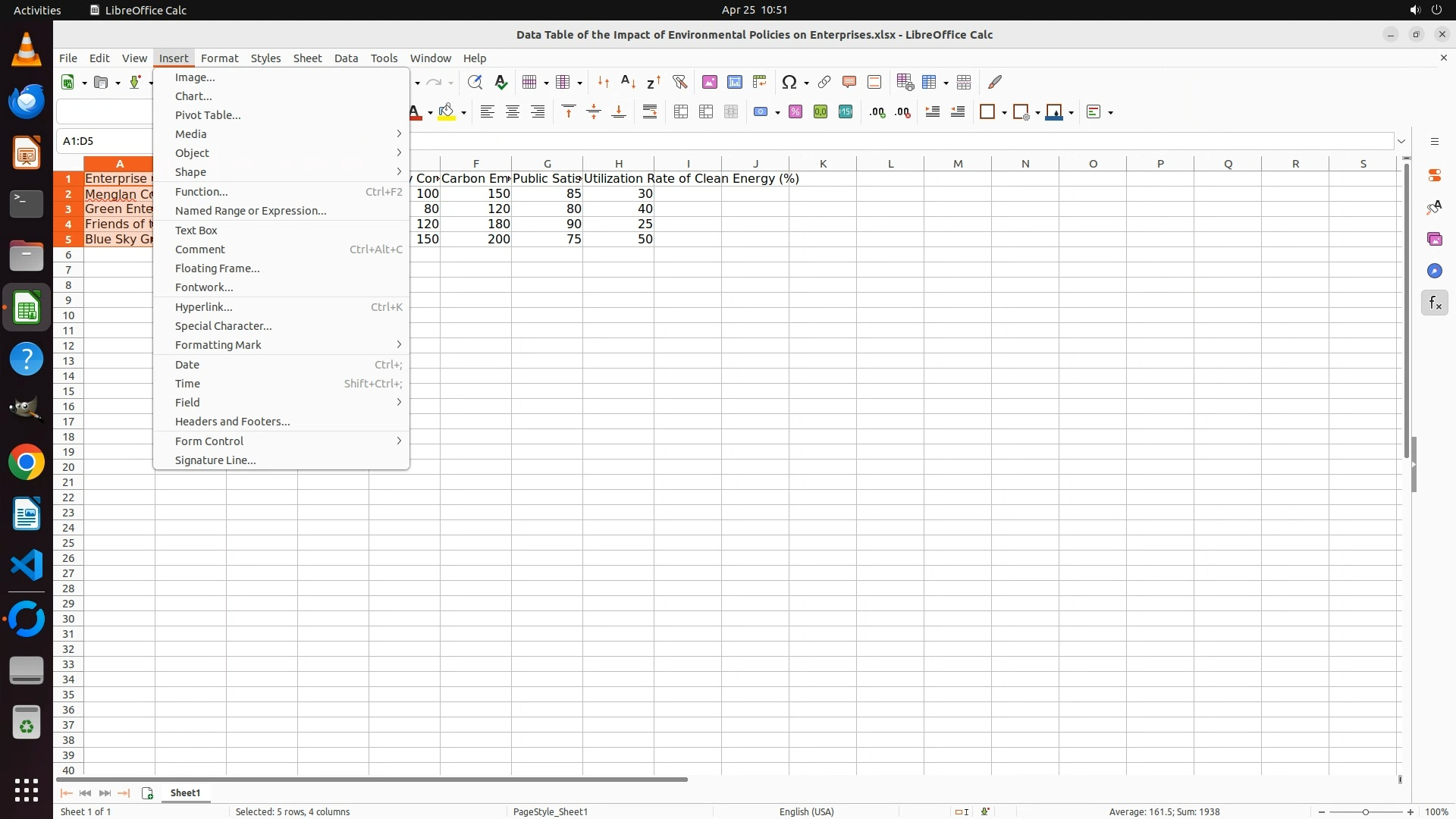This screenshot has height=819, width=1456.
Task: Toggle Wrap Text button
Action: pos(650,112)
